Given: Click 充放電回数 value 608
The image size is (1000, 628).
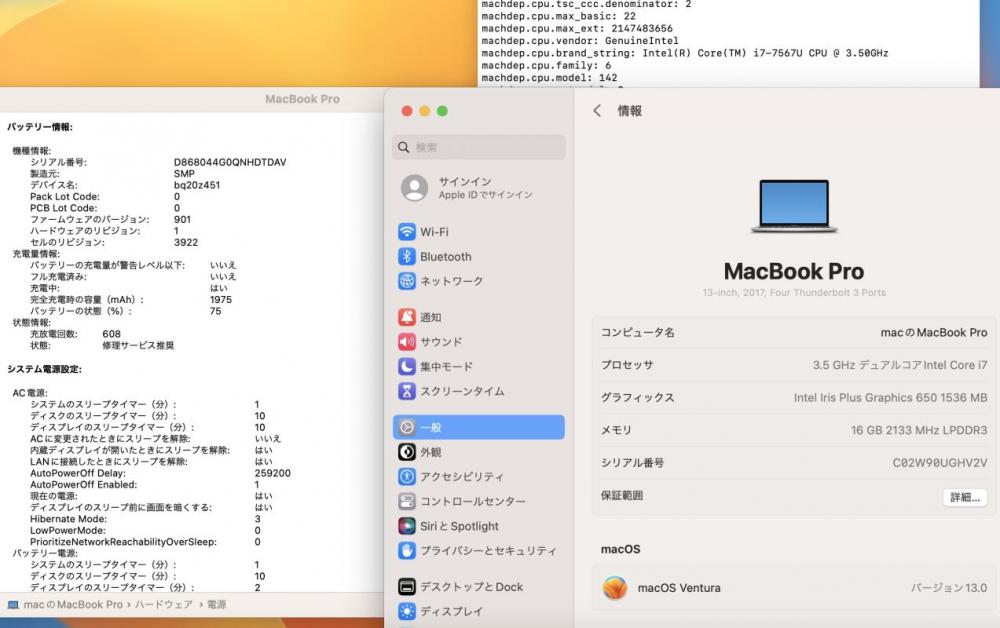Looking at the screenshot, I should [111, 334].
